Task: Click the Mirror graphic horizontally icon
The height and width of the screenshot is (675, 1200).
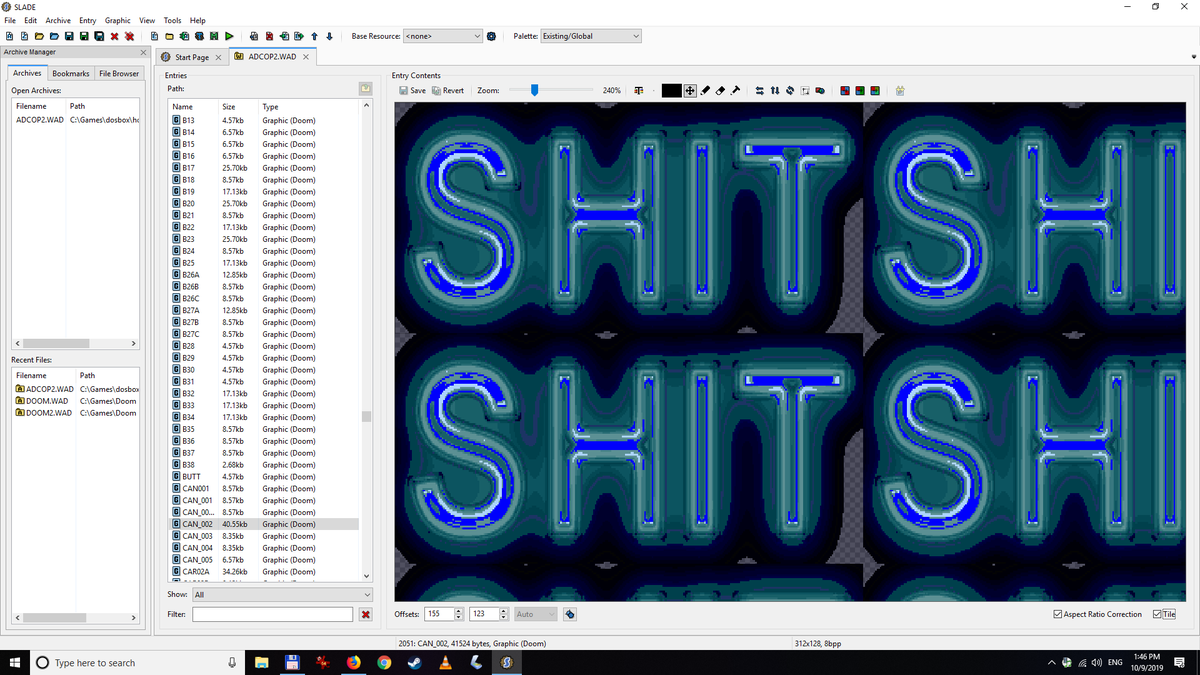Action: 759,90
